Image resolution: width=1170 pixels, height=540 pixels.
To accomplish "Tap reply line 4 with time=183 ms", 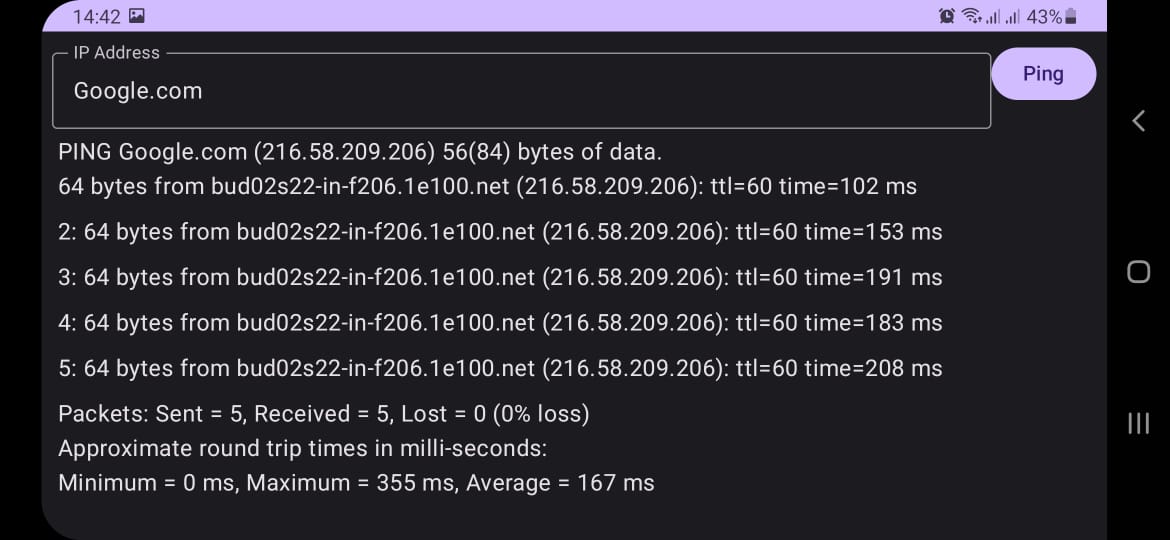I will coord(500,323).
